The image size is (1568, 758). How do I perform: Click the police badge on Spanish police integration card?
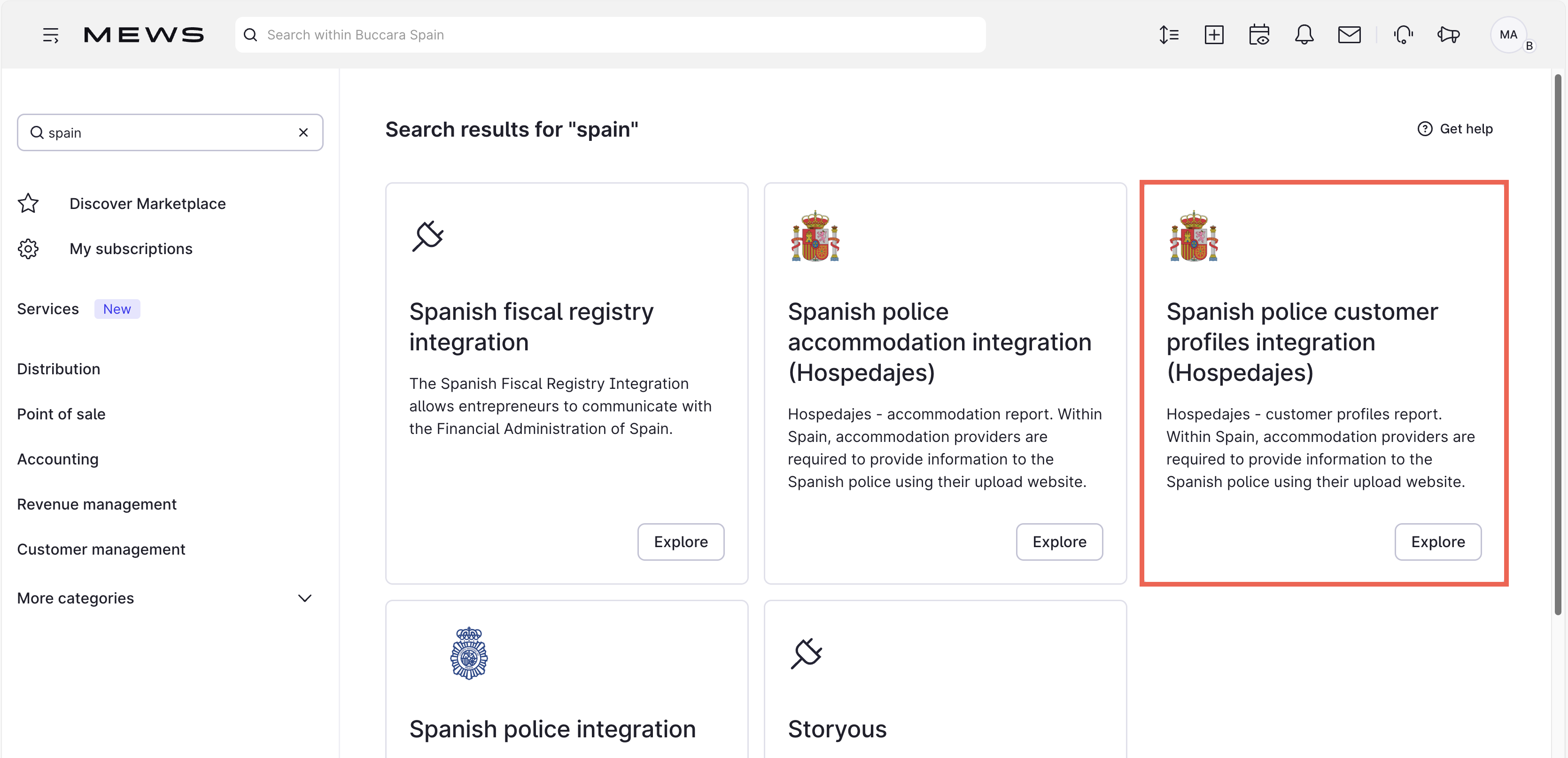469,653
